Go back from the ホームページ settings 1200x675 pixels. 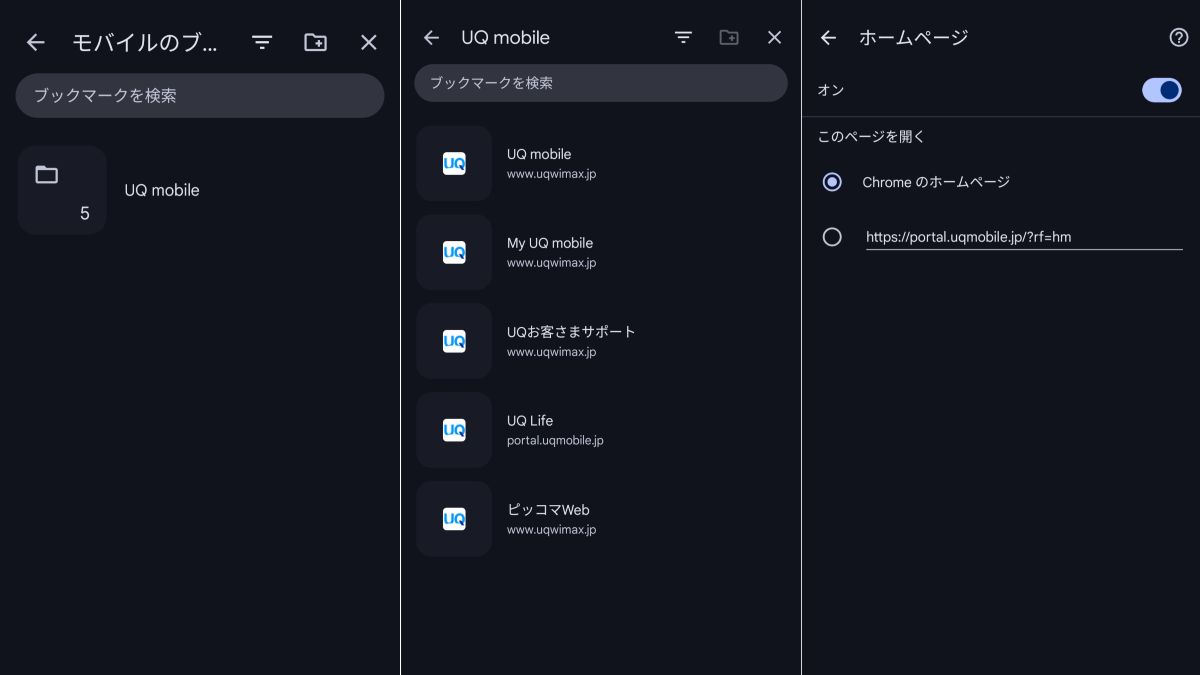(828, 38)
